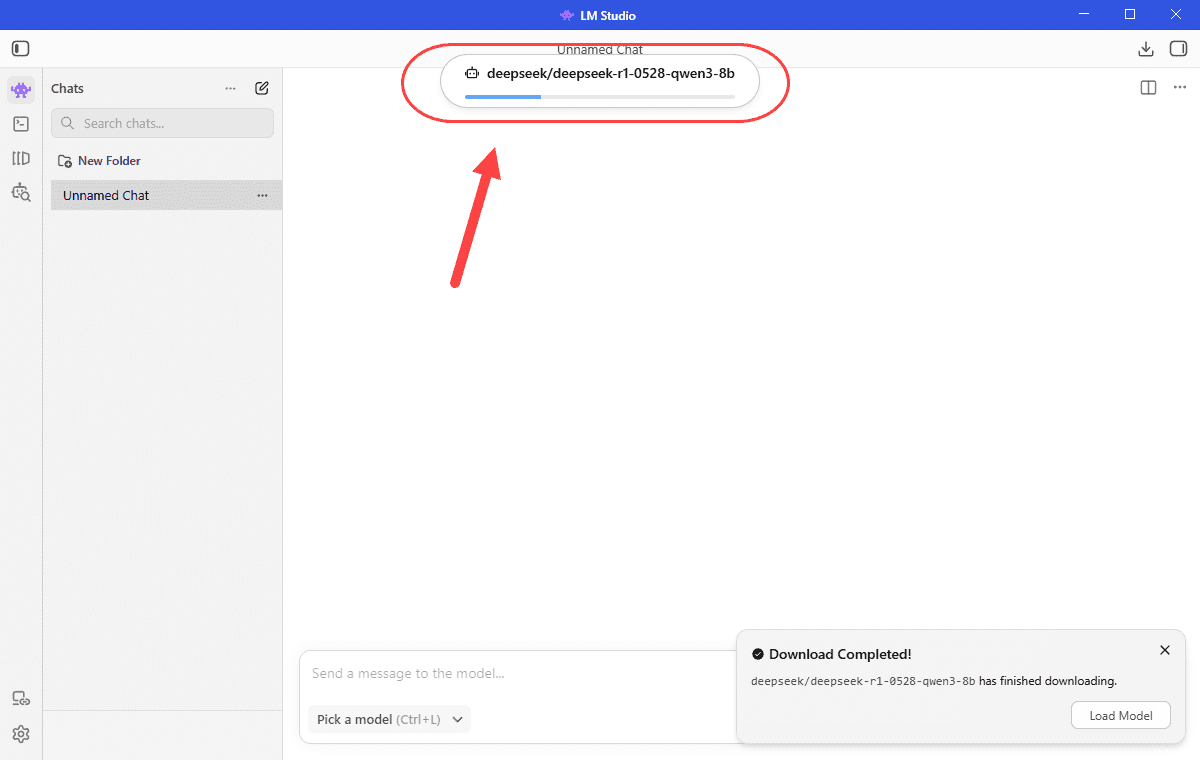
Task: Select the Unnamed Chat entry
Action: click(166, 195)
